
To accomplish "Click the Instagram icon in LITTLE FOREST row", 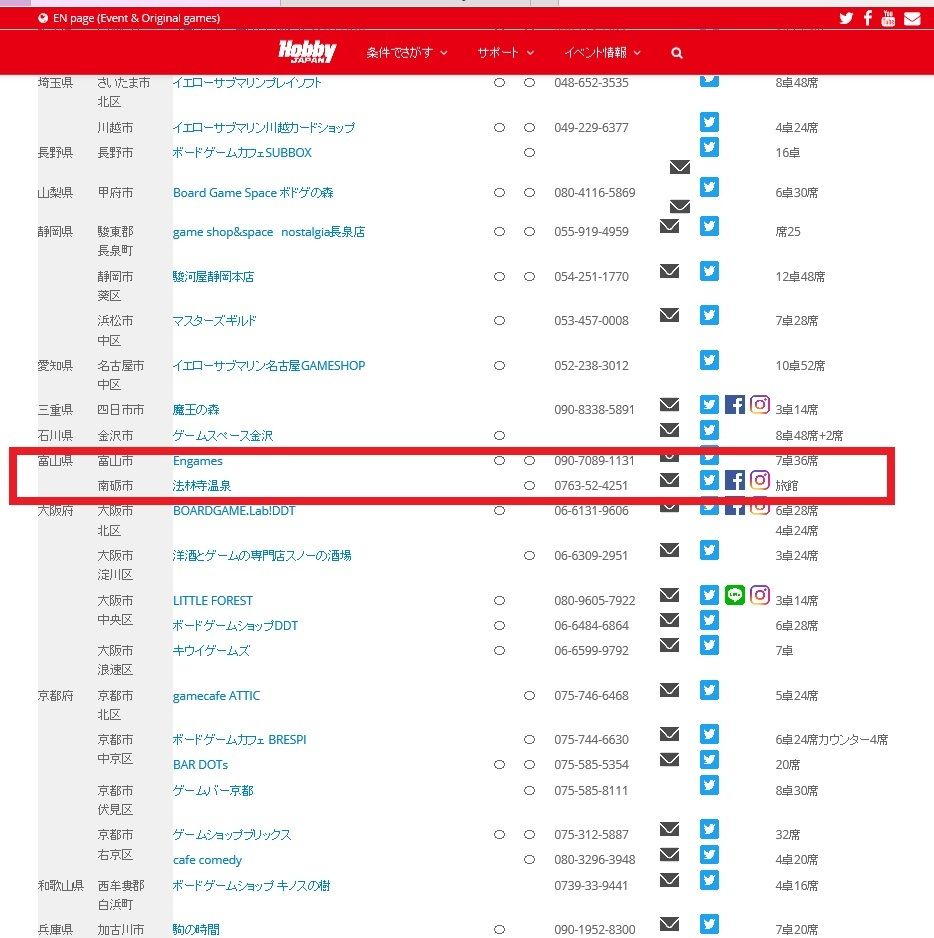I will 760,595.
